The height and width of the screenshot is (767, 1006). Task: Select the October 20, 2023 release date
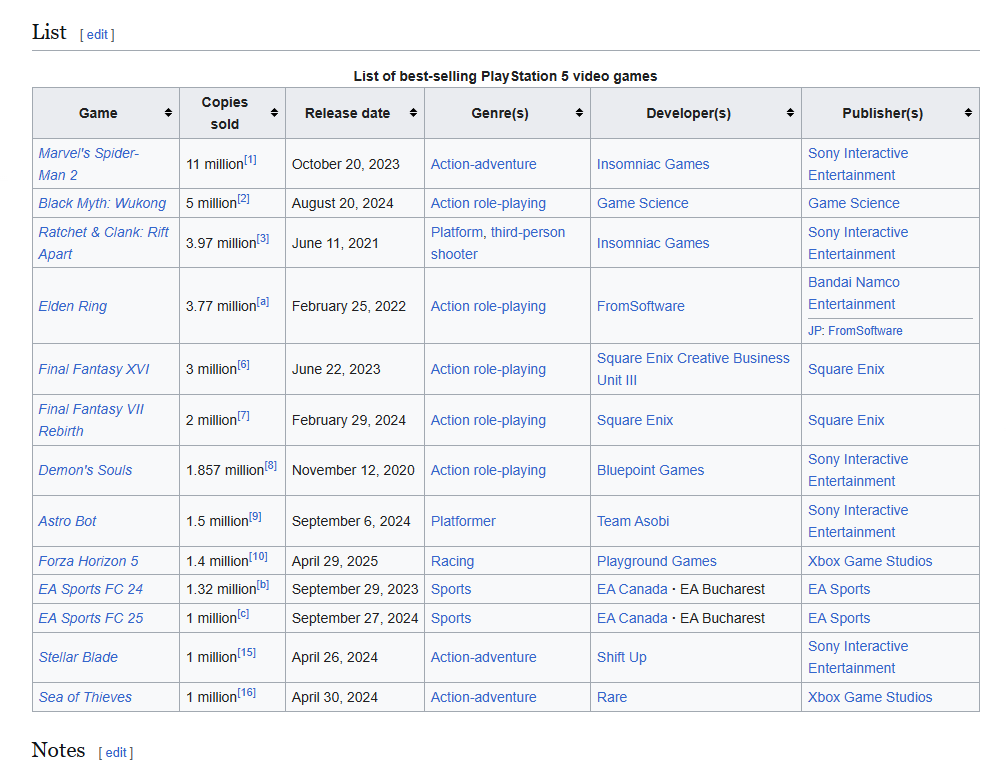[346, 164]
